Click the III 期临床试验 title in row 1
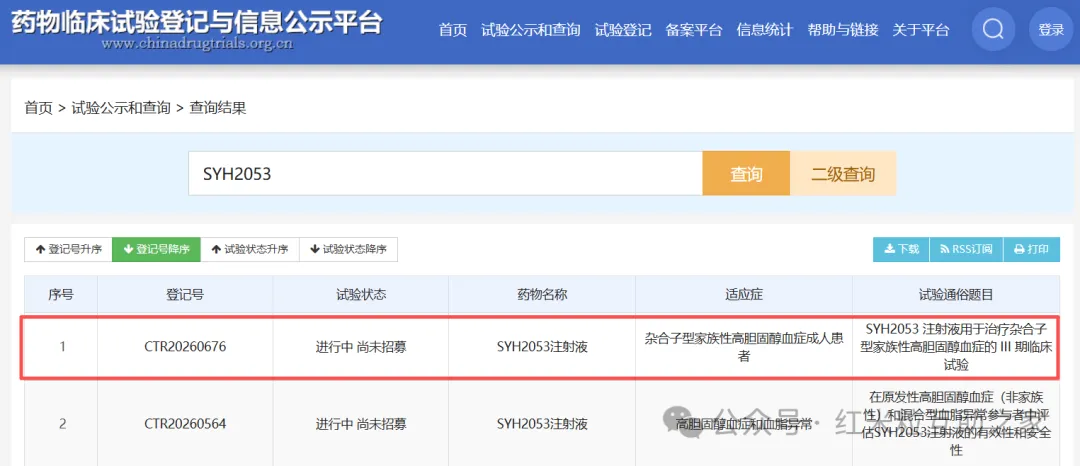The image size is (1080, 466). tap(956, 347)
